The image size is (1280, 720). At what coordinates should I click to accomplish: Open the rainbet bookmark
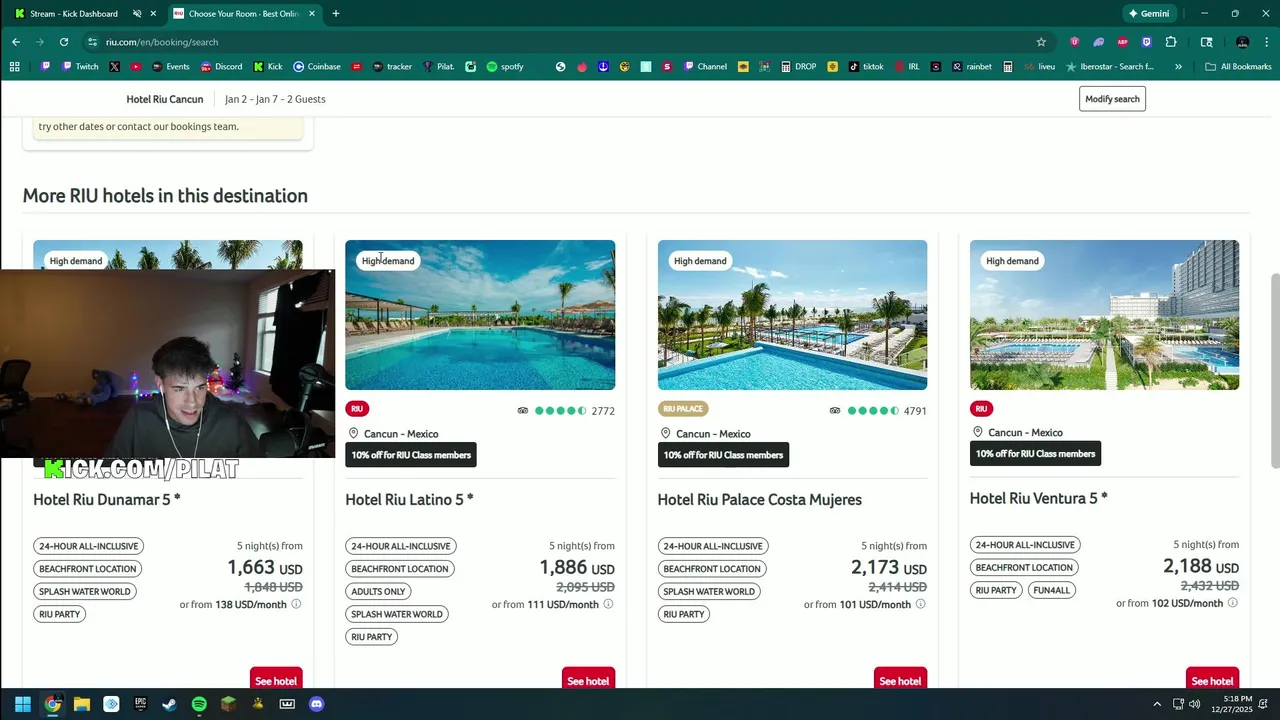pyautogui.click(x=972, y=67)
